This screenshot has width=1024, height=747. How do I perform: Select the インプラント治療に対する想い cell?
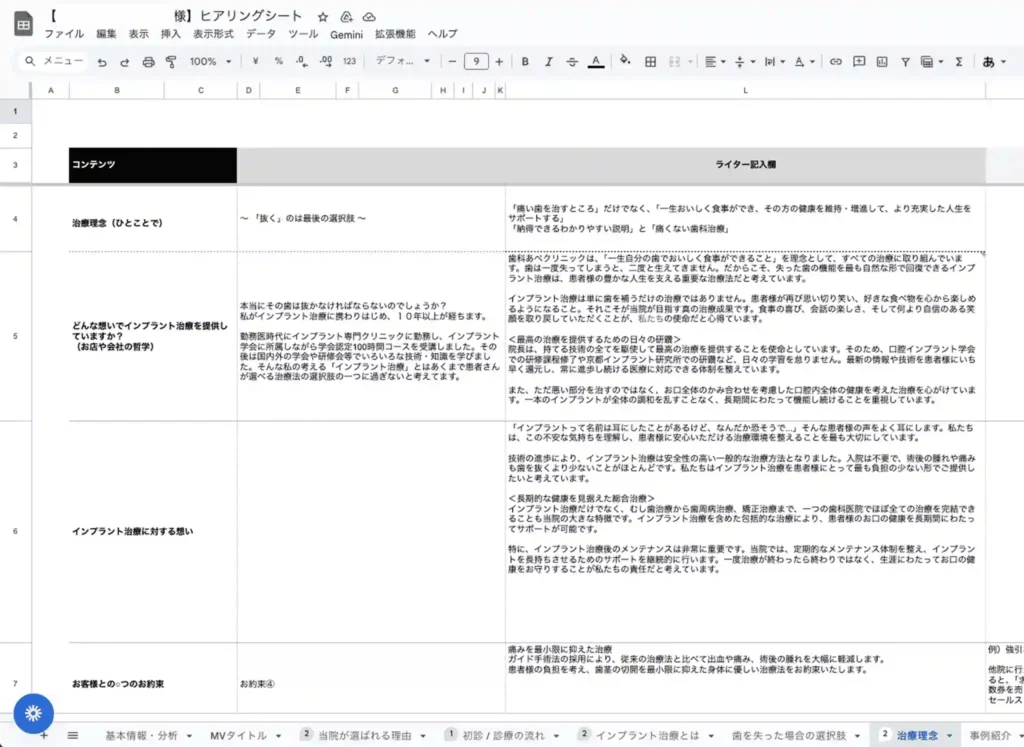(153, 532)
